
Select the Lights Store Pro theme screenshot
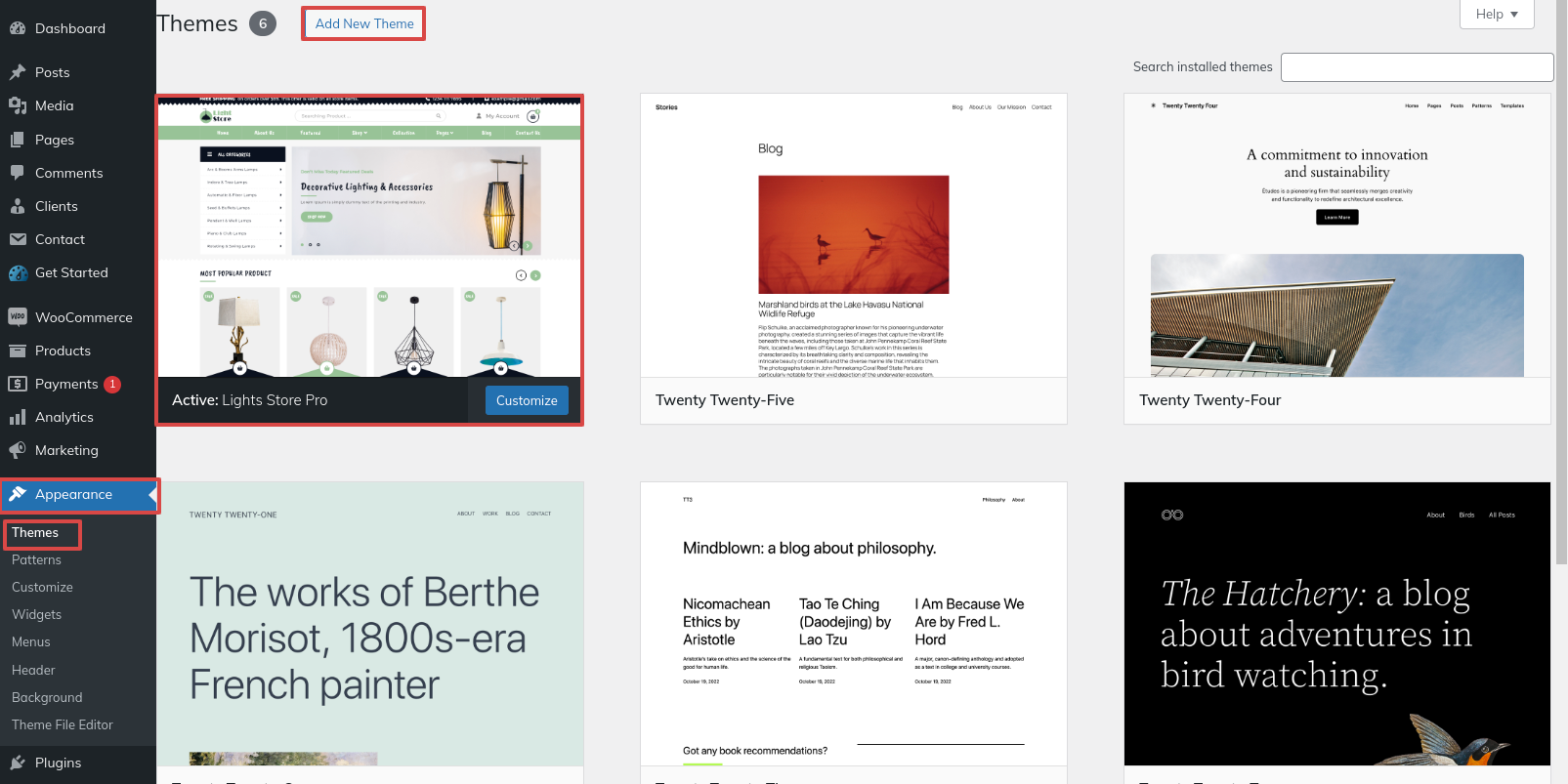[369, 237]
